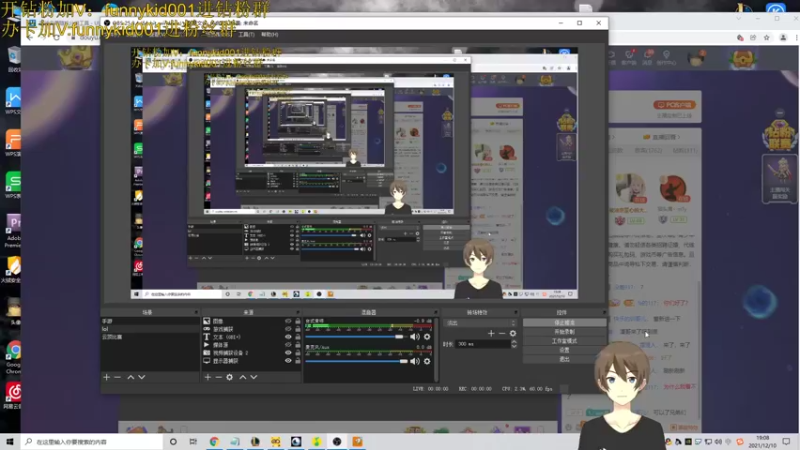Mute the Mic/Aux speaker icon
Image resolution: width=800 pixels, height=450 pixels.
415,361
